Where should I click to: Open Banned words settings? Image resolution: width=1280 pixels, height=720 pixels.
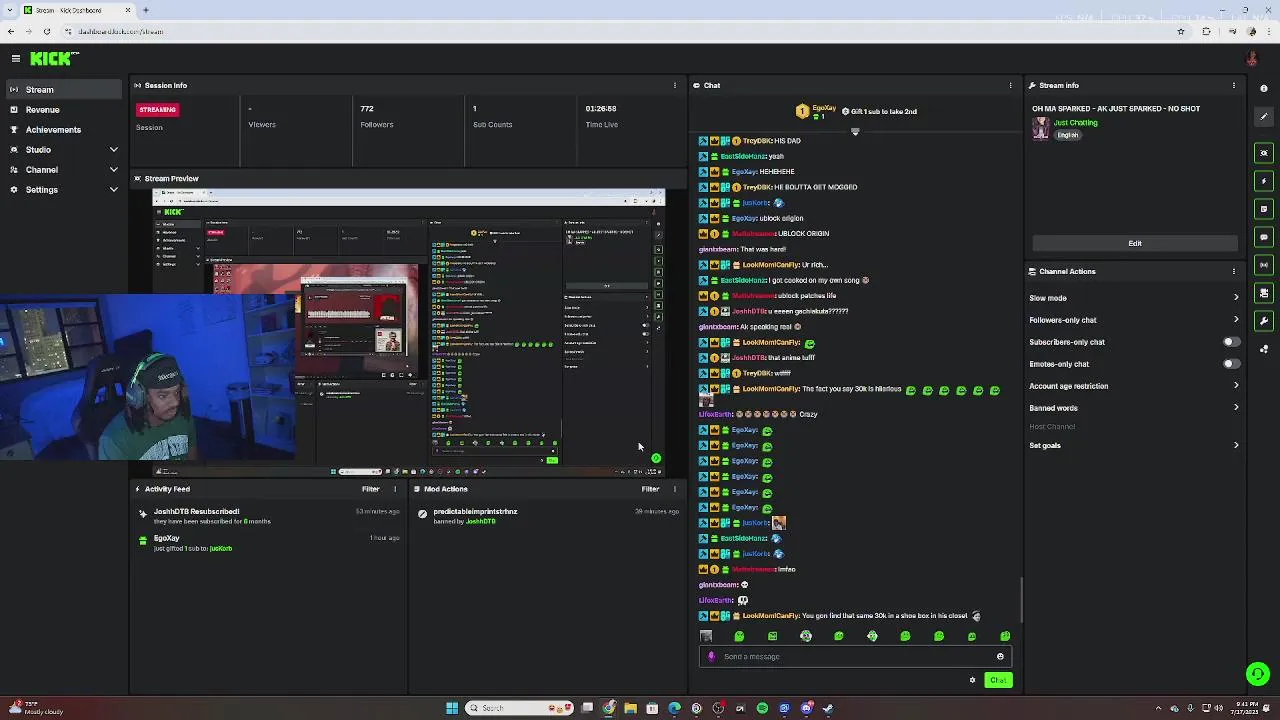coord(1134,408)
